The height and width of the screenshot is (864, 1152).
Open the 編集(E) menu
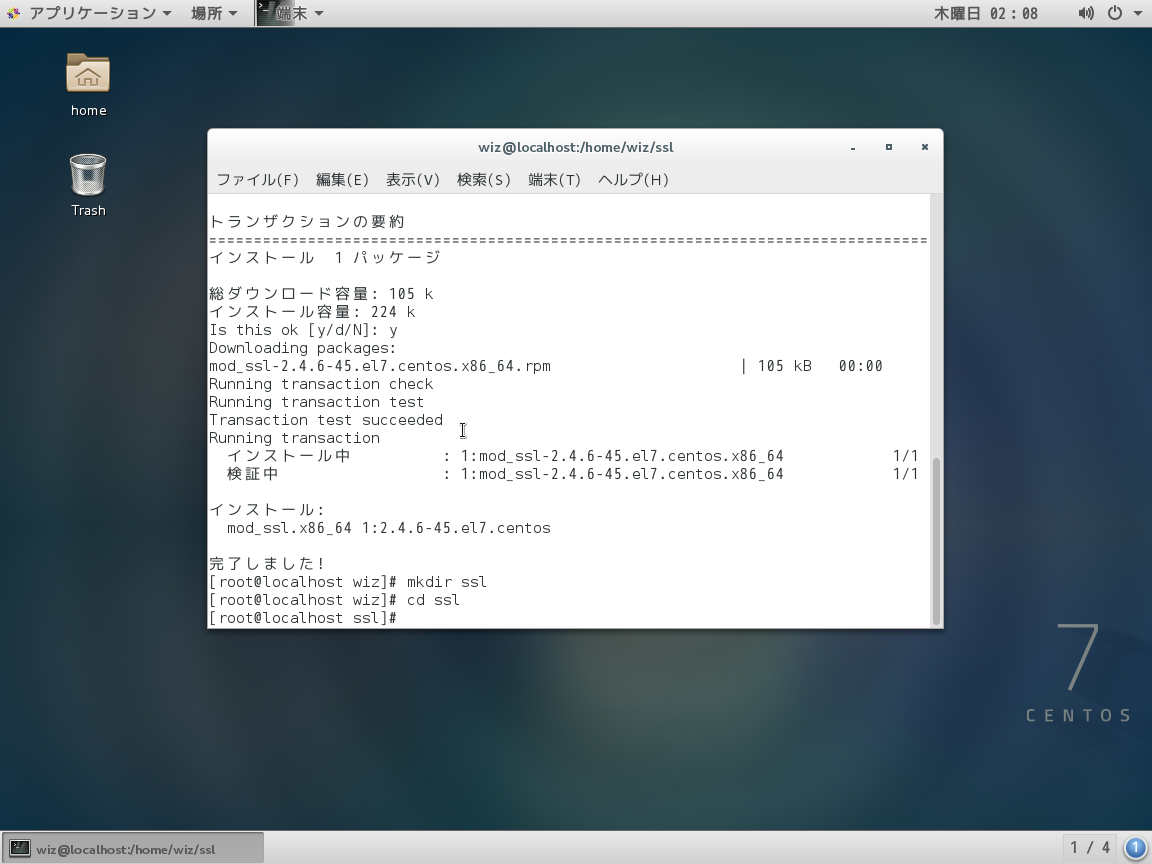click(342, 180)
